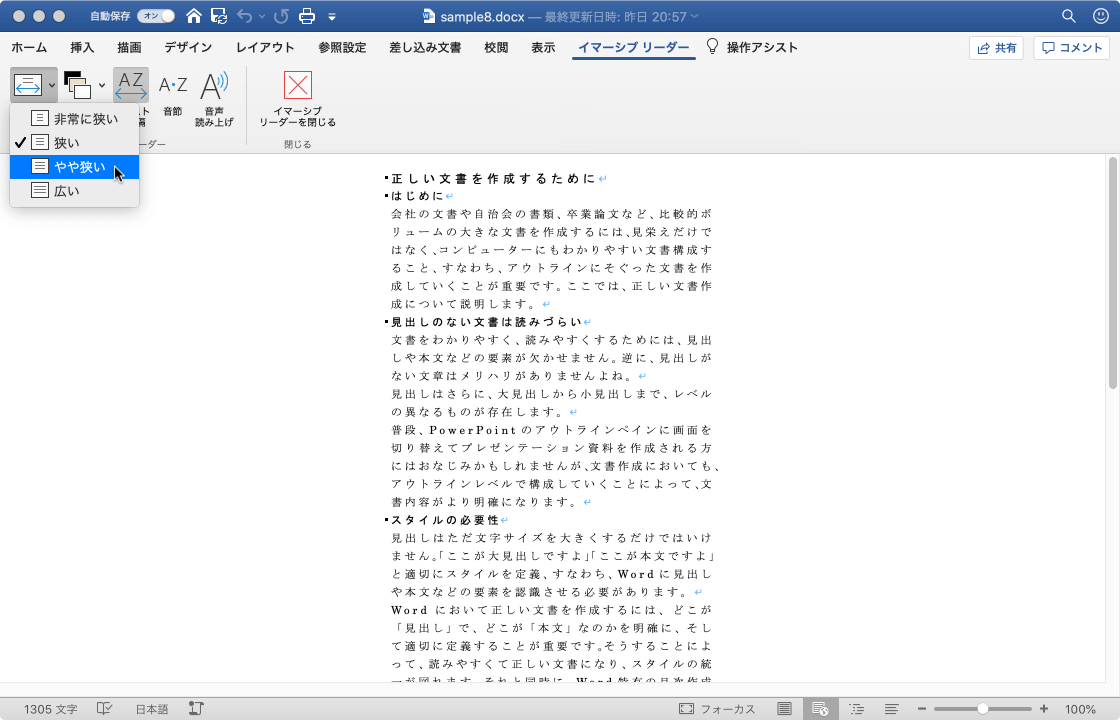The image size is (1120, 720).
Task: Switch to the デザイン tab
Action: pyautogui.click(x=188, y=47)
